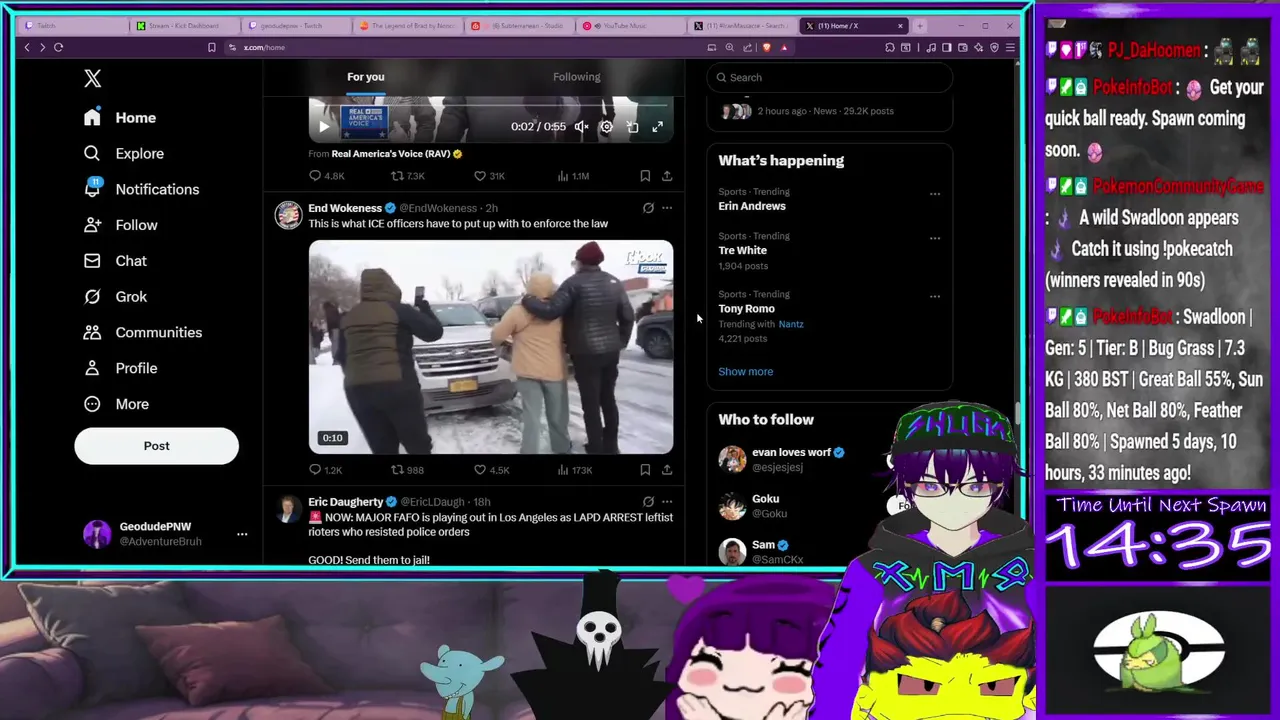Expand the video to fullscreen
The height and width of the screenshot is (720, 1280).
(657, 127)
